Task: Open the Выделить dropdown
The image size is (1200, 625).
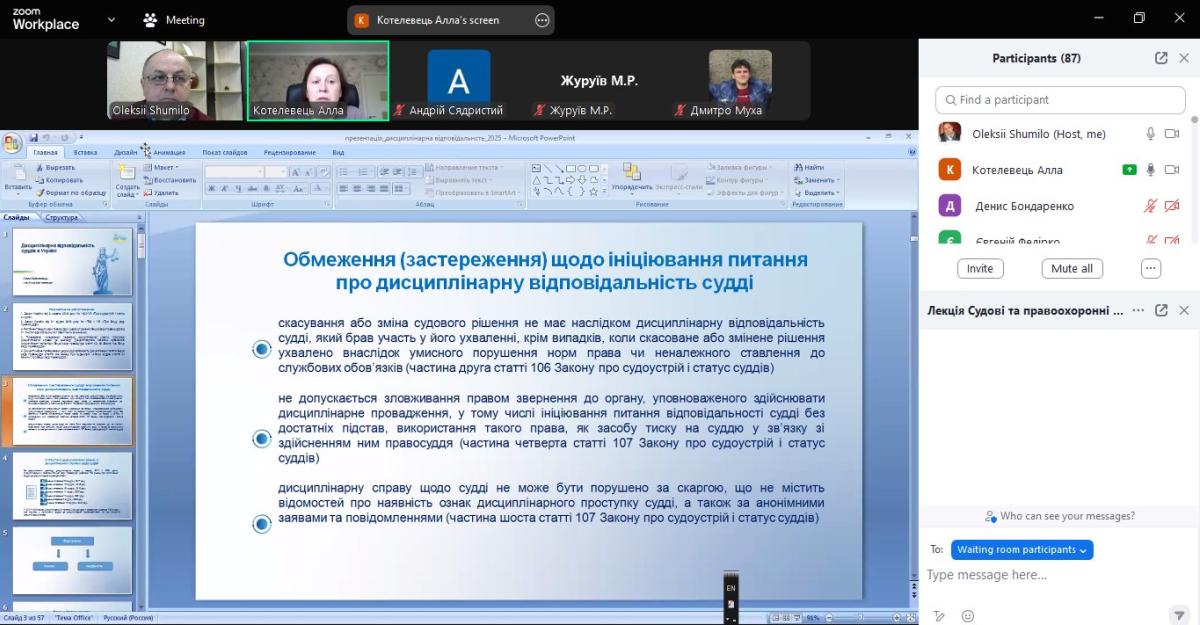Action: pyautogui.click(x=818, y=192)
